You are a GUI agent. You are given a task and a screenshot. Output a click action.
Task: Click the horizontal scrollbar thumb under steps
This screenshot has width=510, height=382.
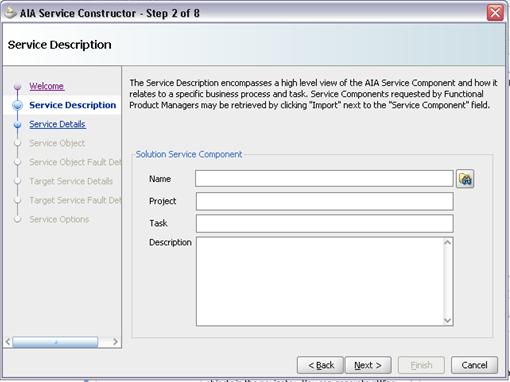(55, 342)
